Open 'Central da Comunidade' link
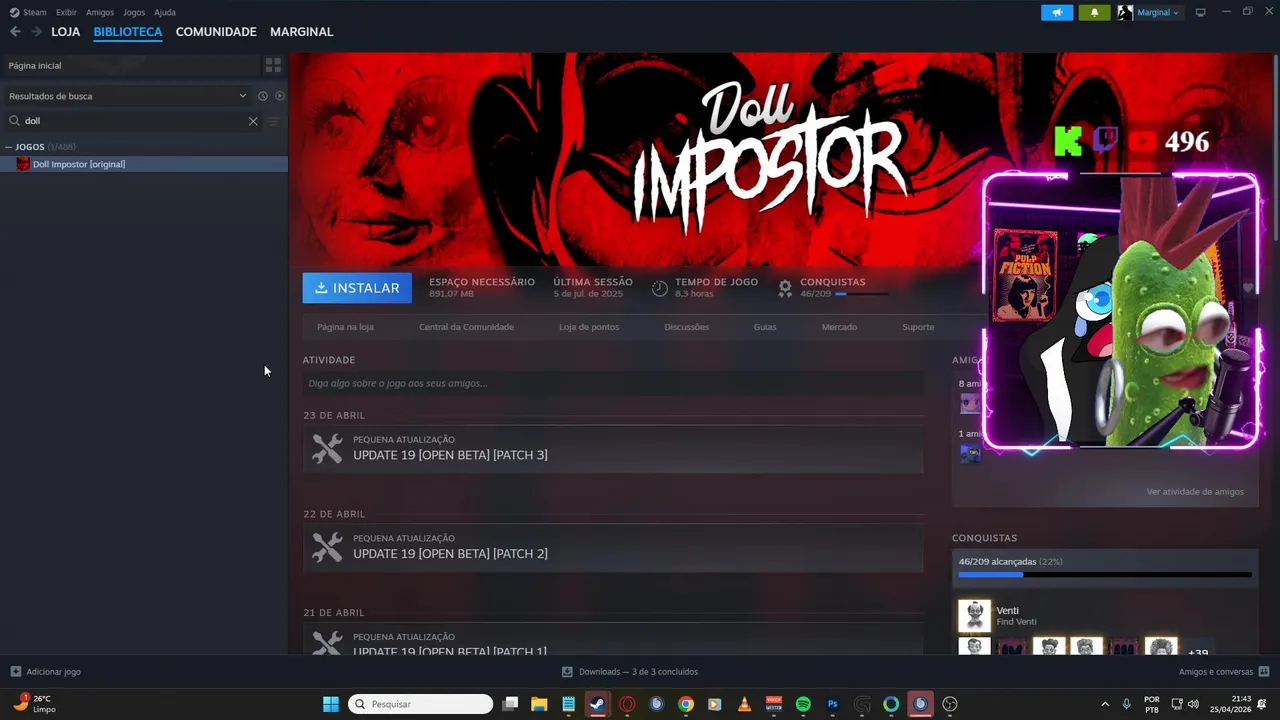Screen dimensions: 1280x720 point(466,327)
